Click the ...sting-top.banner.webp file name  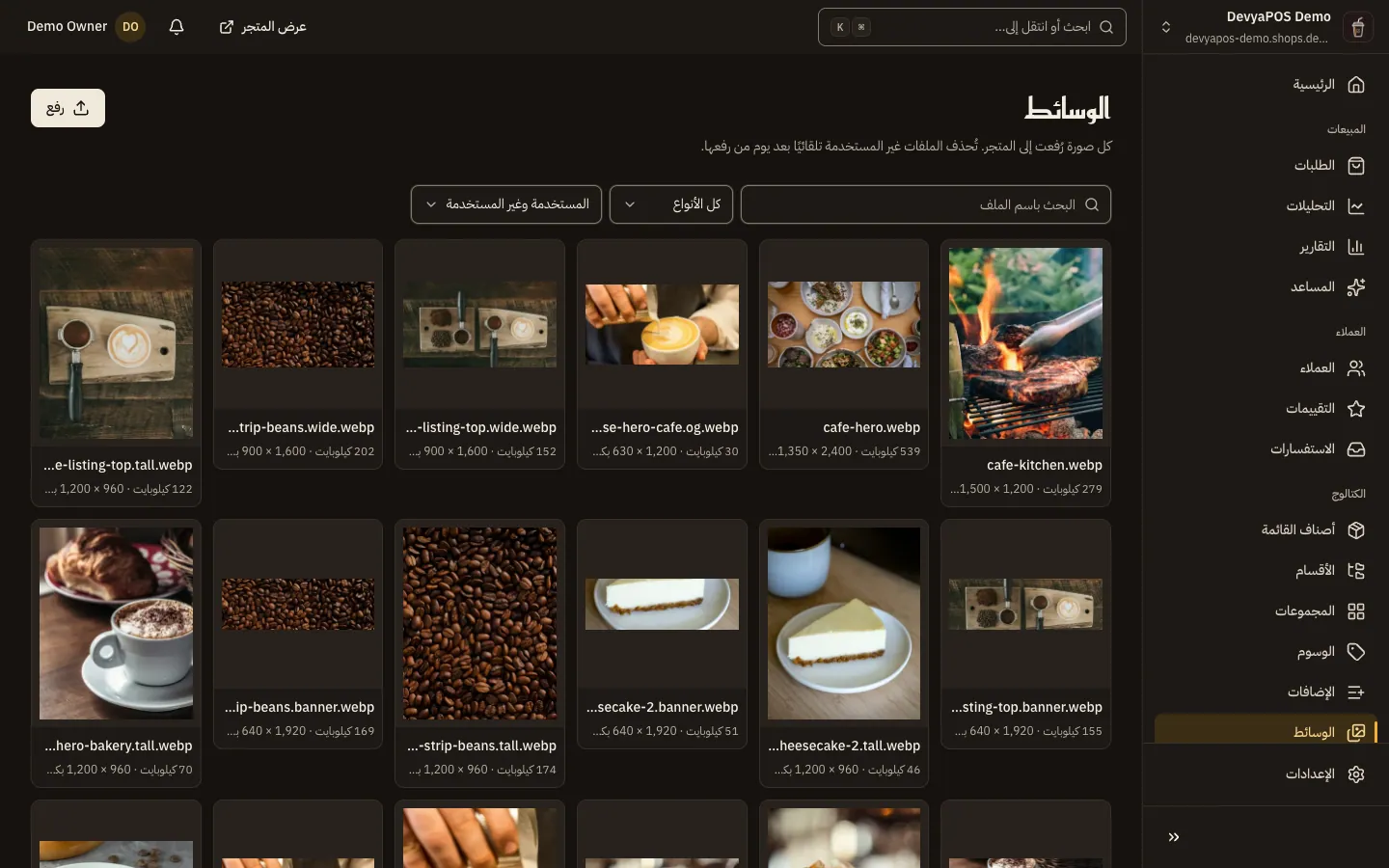[x=1026, y=707]
